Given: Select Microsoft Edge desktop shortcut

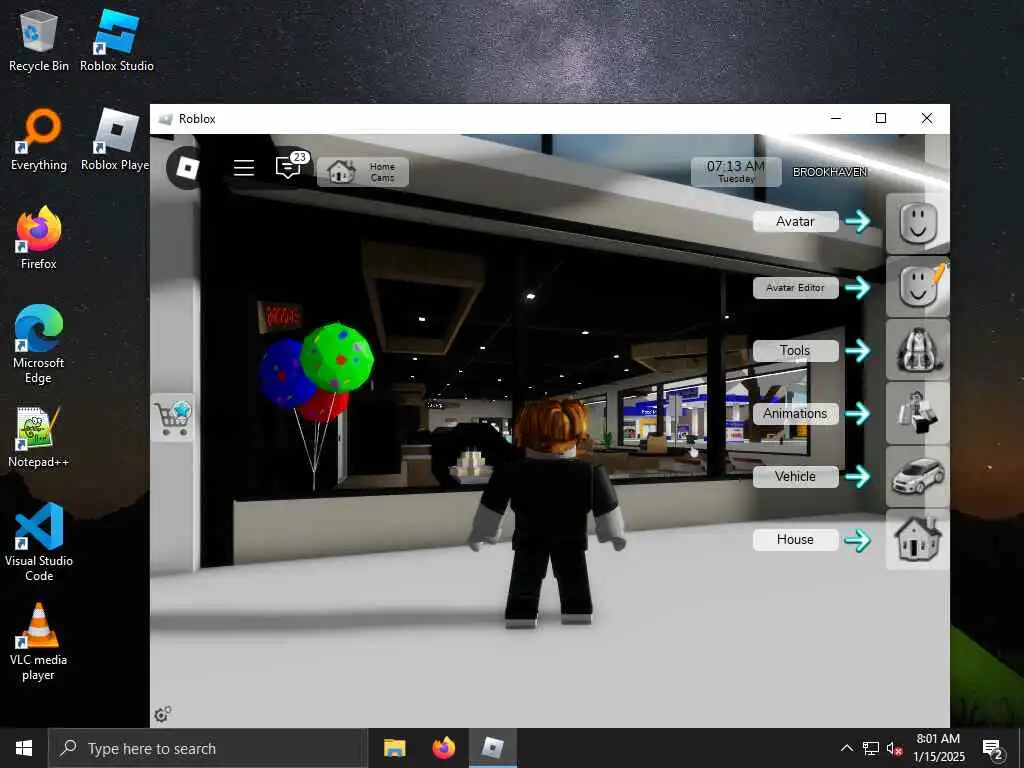Looking at the screenshot, I should pos(39,344).
